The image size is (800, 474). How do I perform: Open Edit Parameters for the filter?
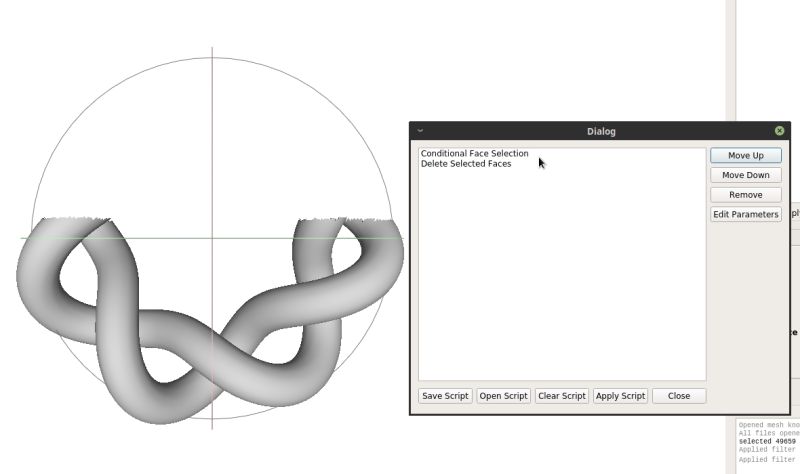(x=745, y=214)
